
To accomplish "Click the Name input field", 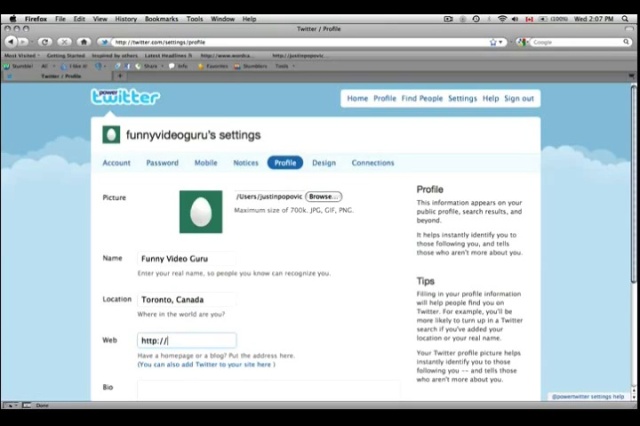I will 187,259.
